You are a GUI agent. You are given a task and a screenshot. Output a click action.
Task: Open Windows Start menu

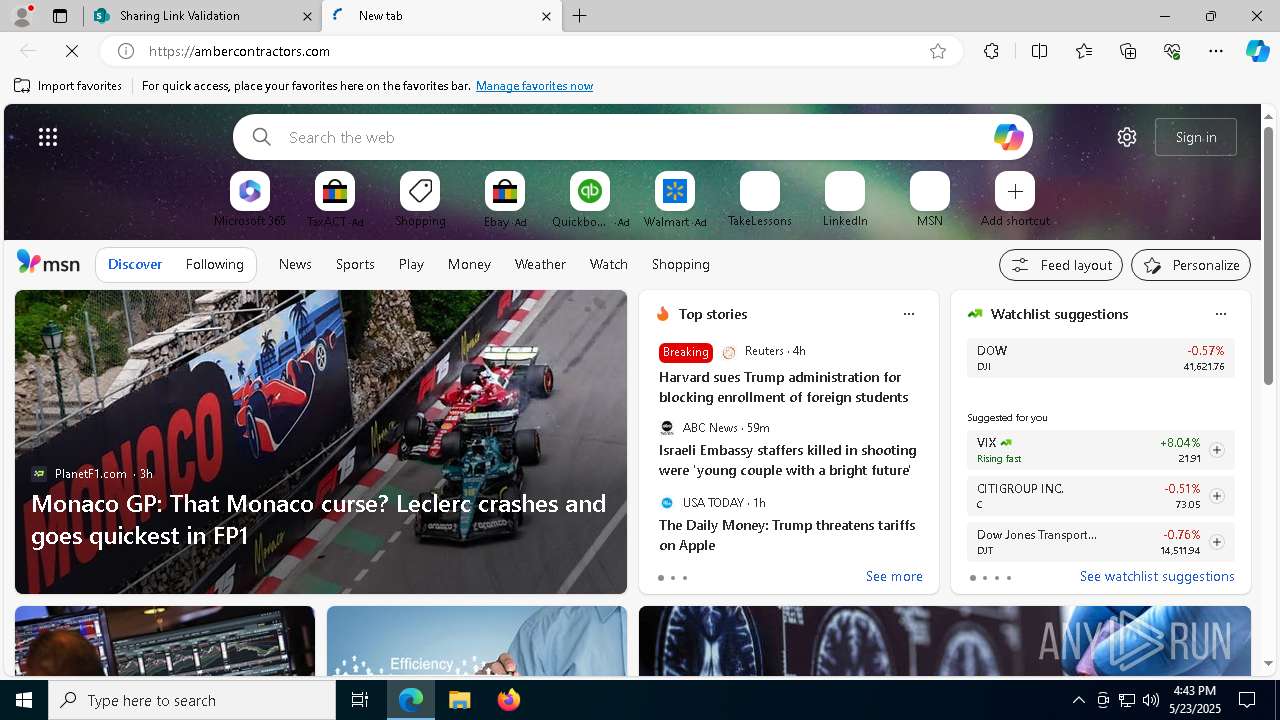point(24,700)
